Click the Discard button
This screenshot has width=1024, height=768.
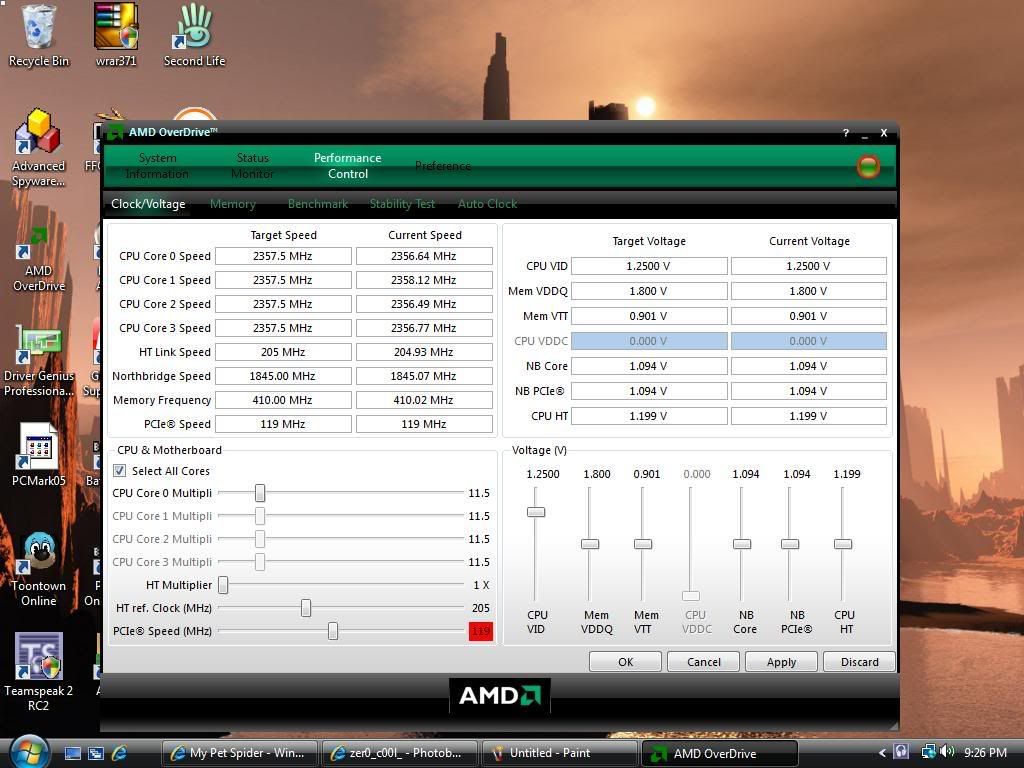coord(859,662)
